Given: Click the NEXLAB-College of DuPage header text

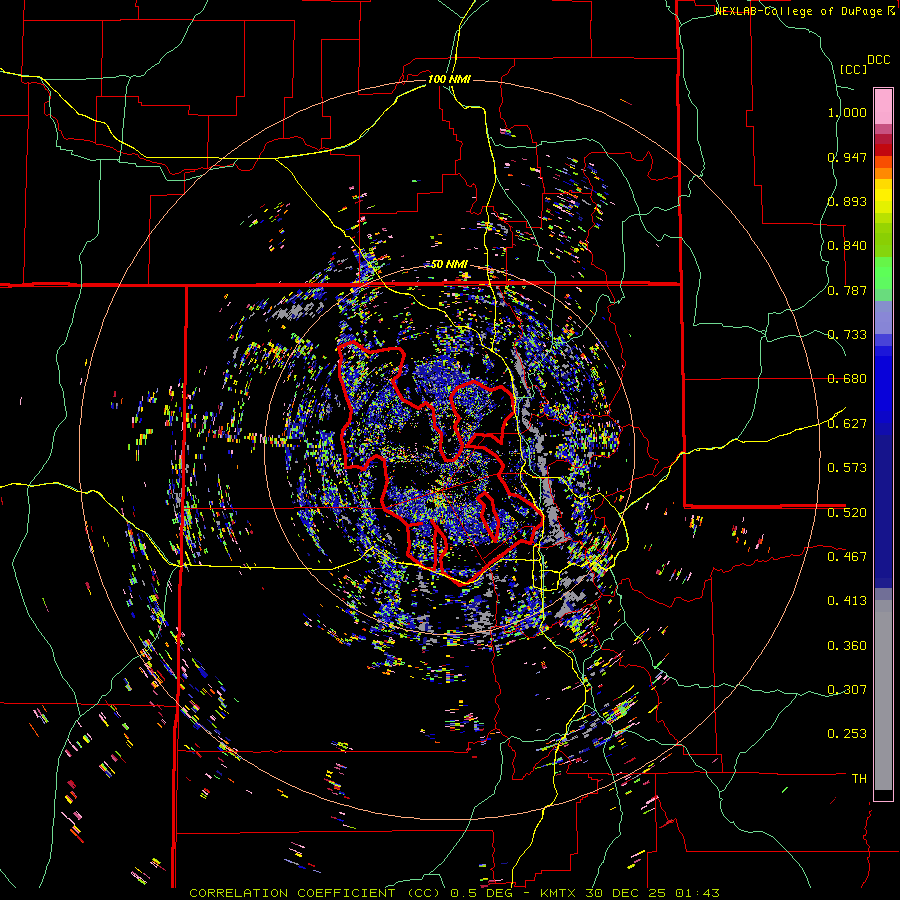Looking at the screenshot, I should [x=800, y=11].
